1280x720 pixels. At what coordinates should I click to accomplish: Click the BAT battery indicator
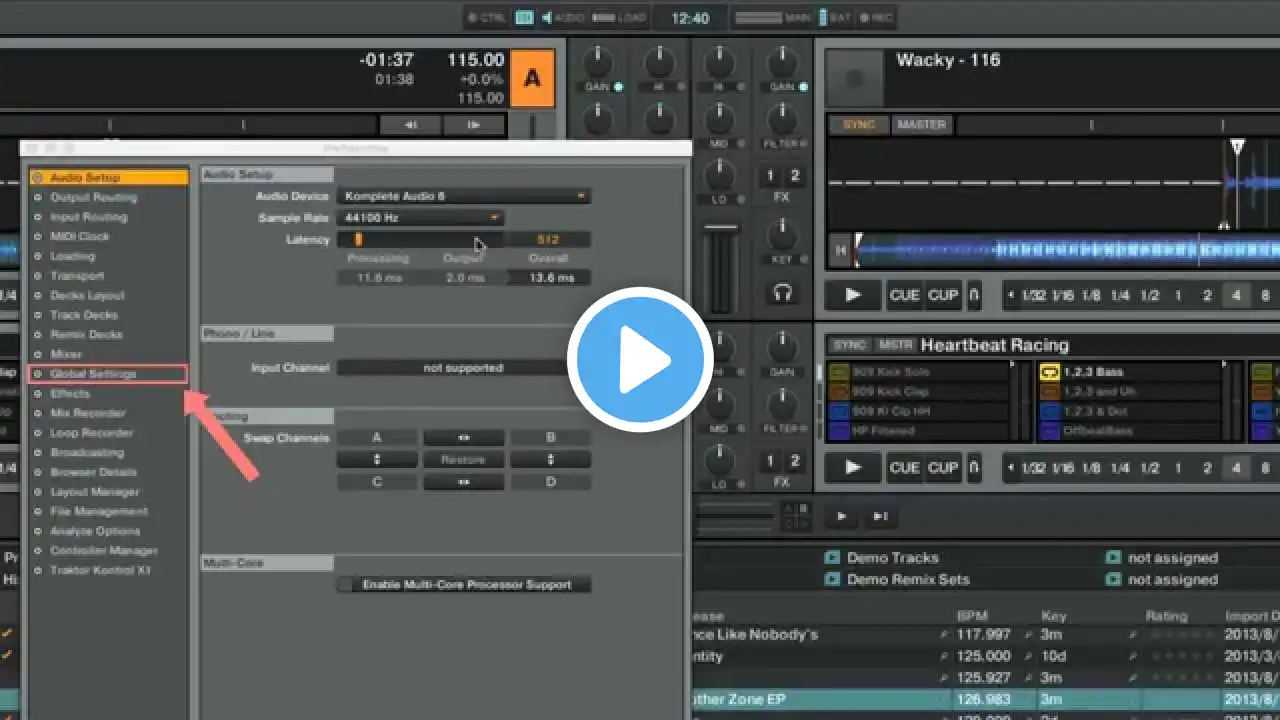837,18
